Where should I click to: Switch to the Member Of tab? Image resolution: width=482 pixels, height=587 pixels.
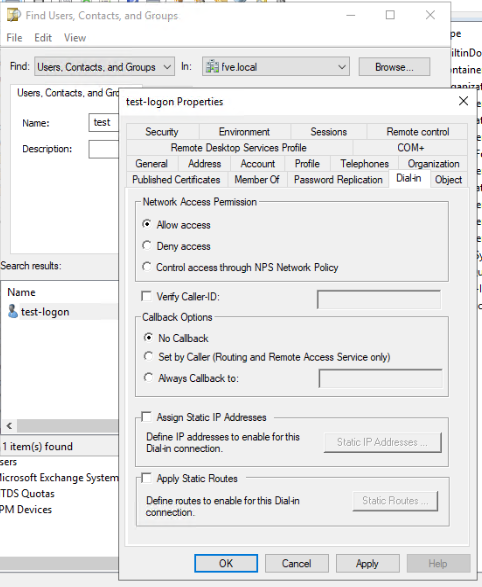[x=257, y=180]
